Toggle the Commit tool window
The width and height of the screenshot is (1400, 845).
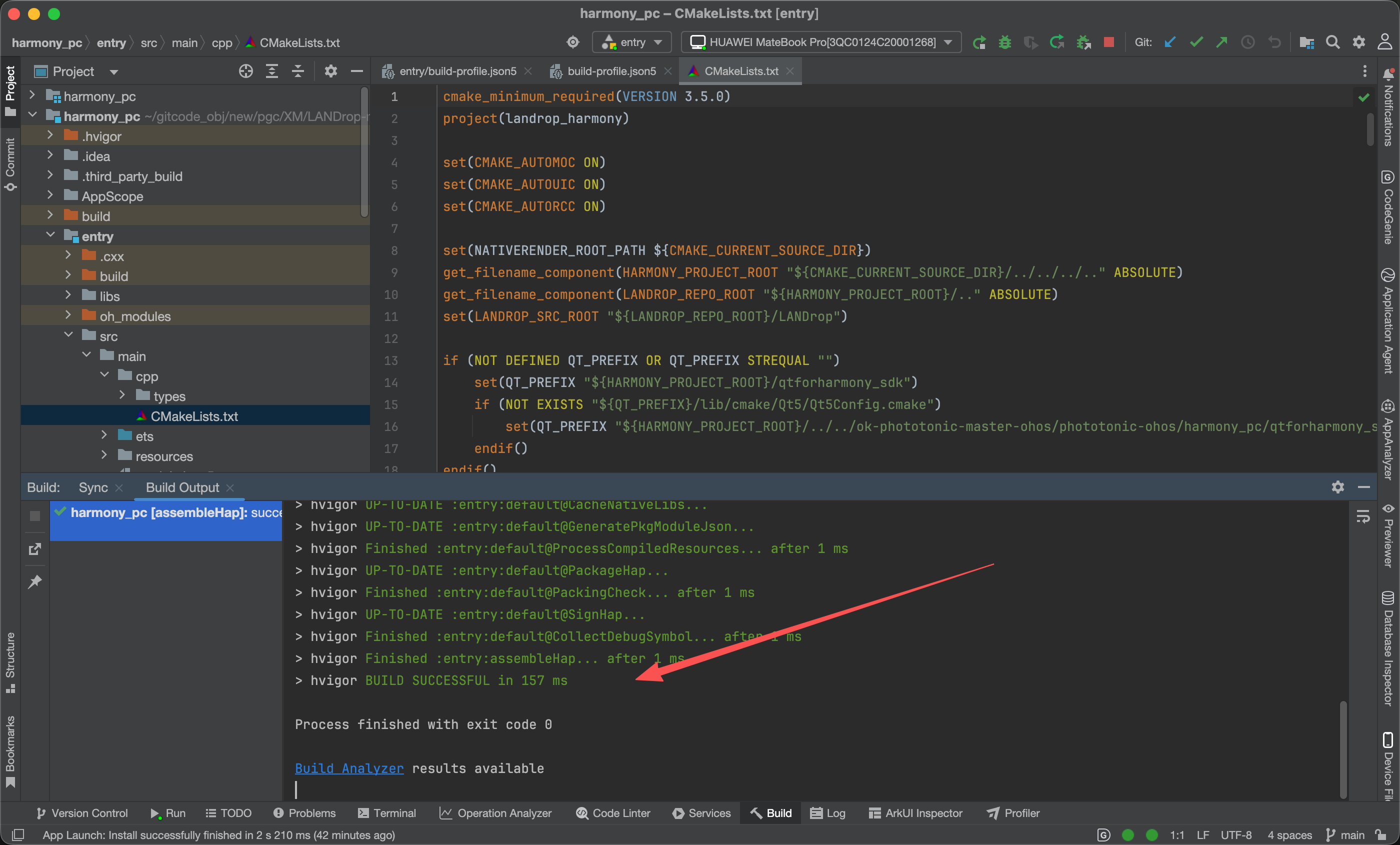(10, 165)
